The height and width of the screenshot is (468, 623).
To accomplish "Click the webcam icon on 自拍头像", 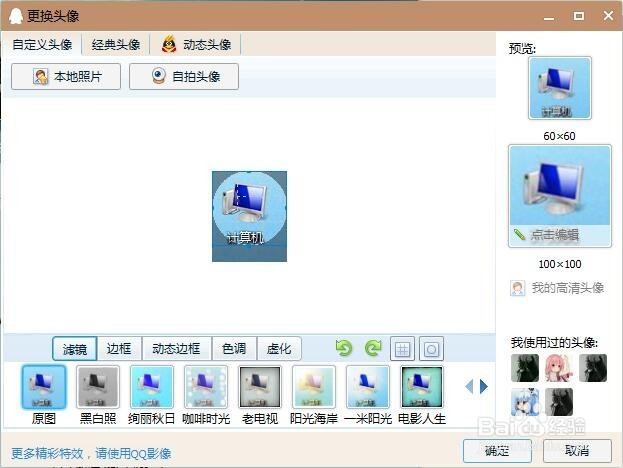I will (159, 76).
